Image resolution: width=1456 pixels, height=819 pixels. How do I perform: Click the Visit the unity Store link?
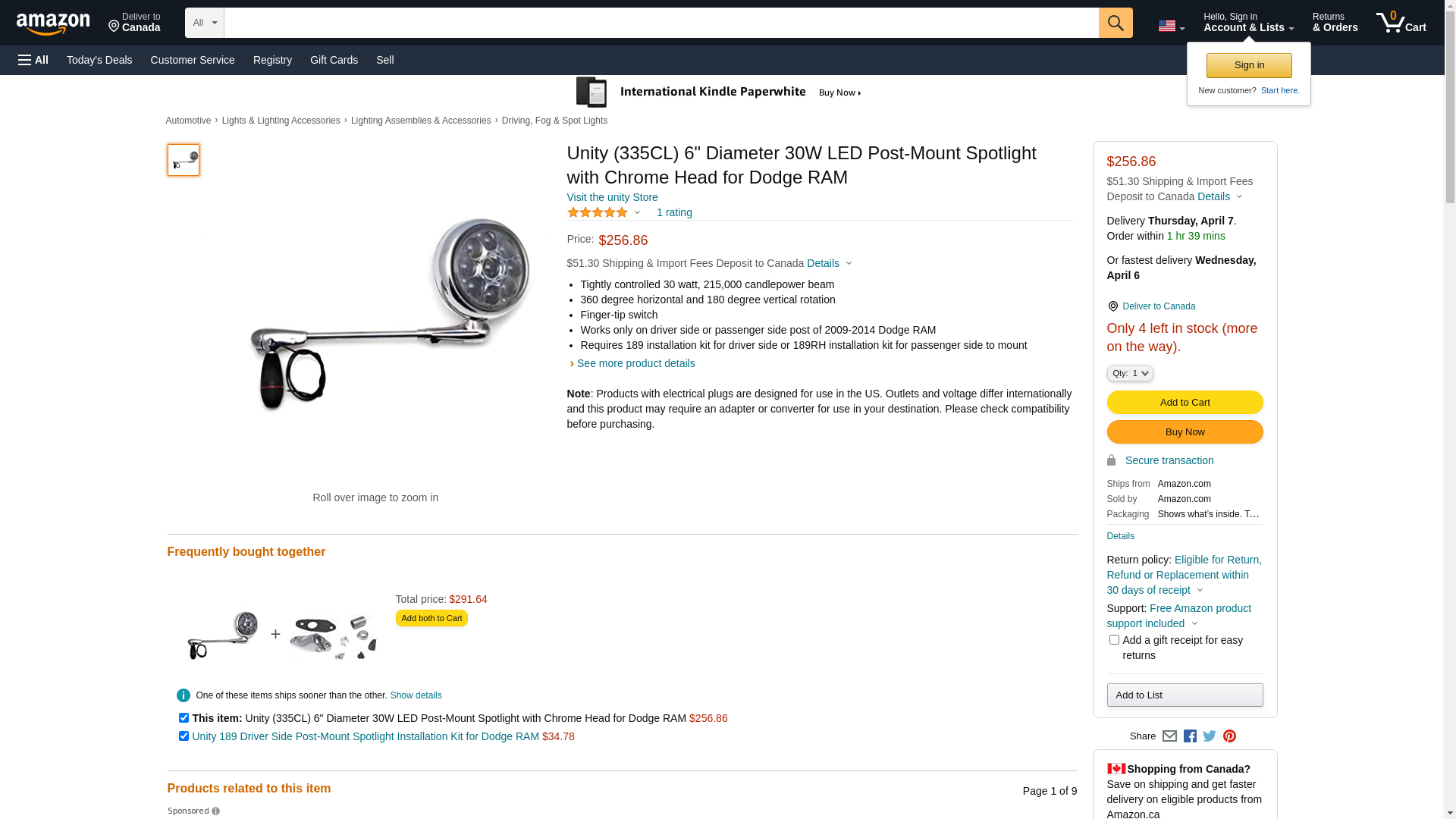tap(612, 197)
